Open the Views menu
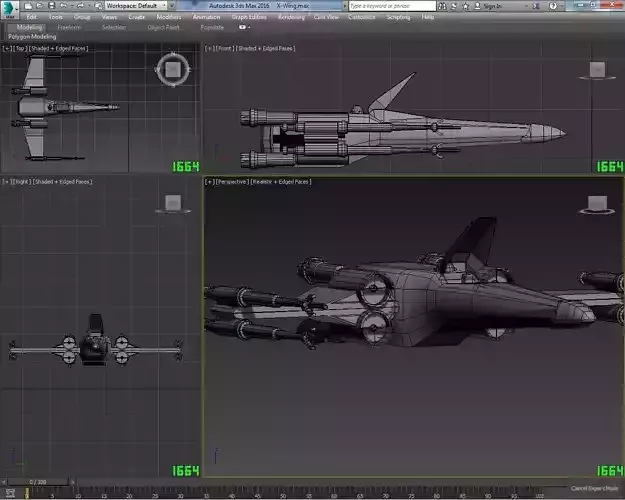 [x=109, y=17]
